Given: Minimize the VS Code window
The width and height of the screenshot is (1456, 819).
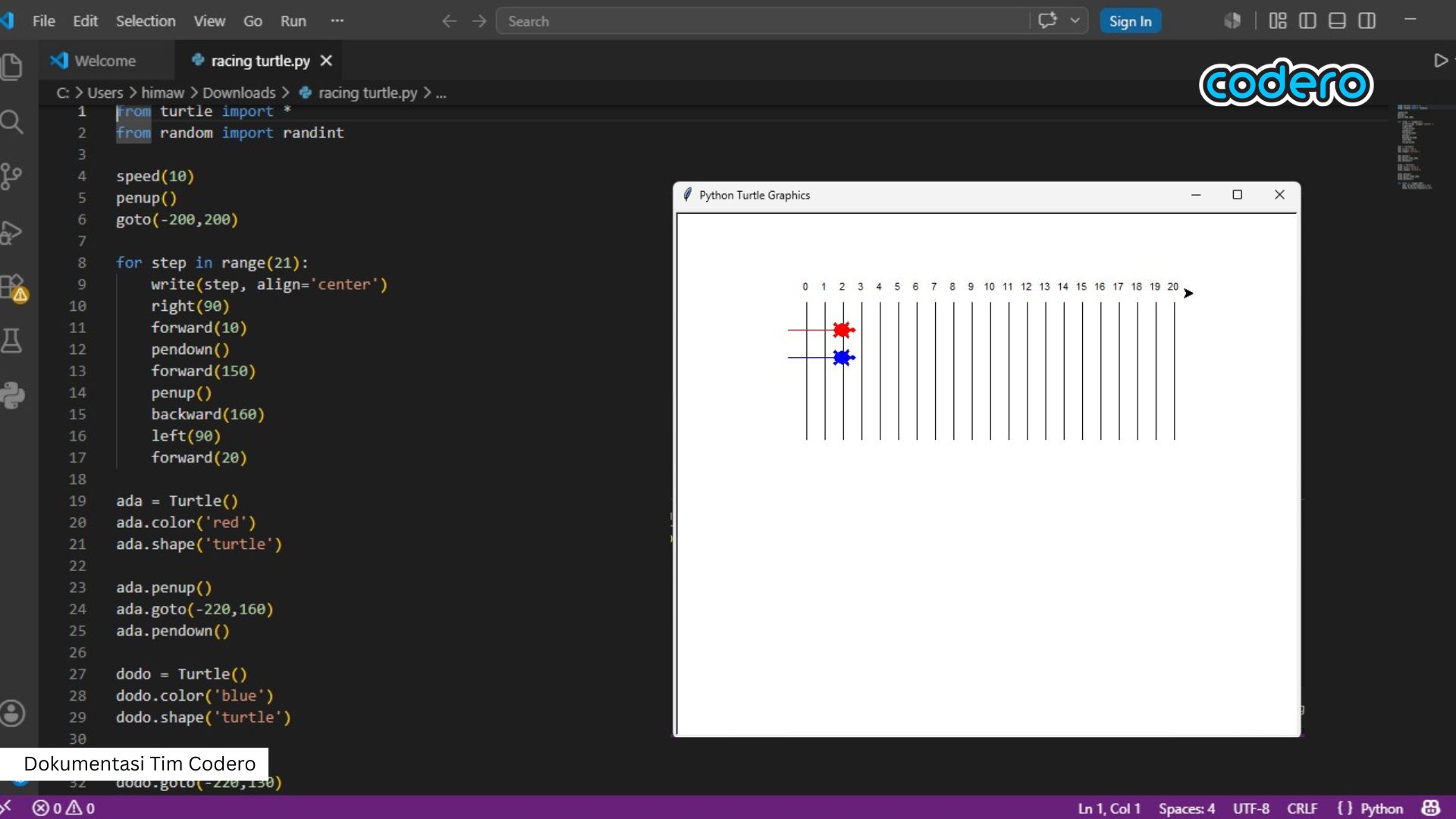Looking at the screenshot, I should point(1410,20).
